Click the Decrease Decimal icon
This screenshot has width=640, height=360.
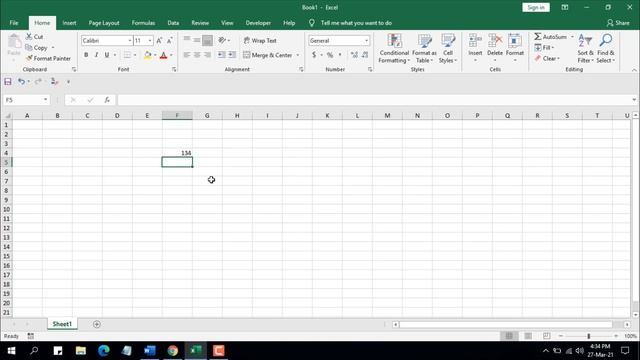[x=365, y=55]
